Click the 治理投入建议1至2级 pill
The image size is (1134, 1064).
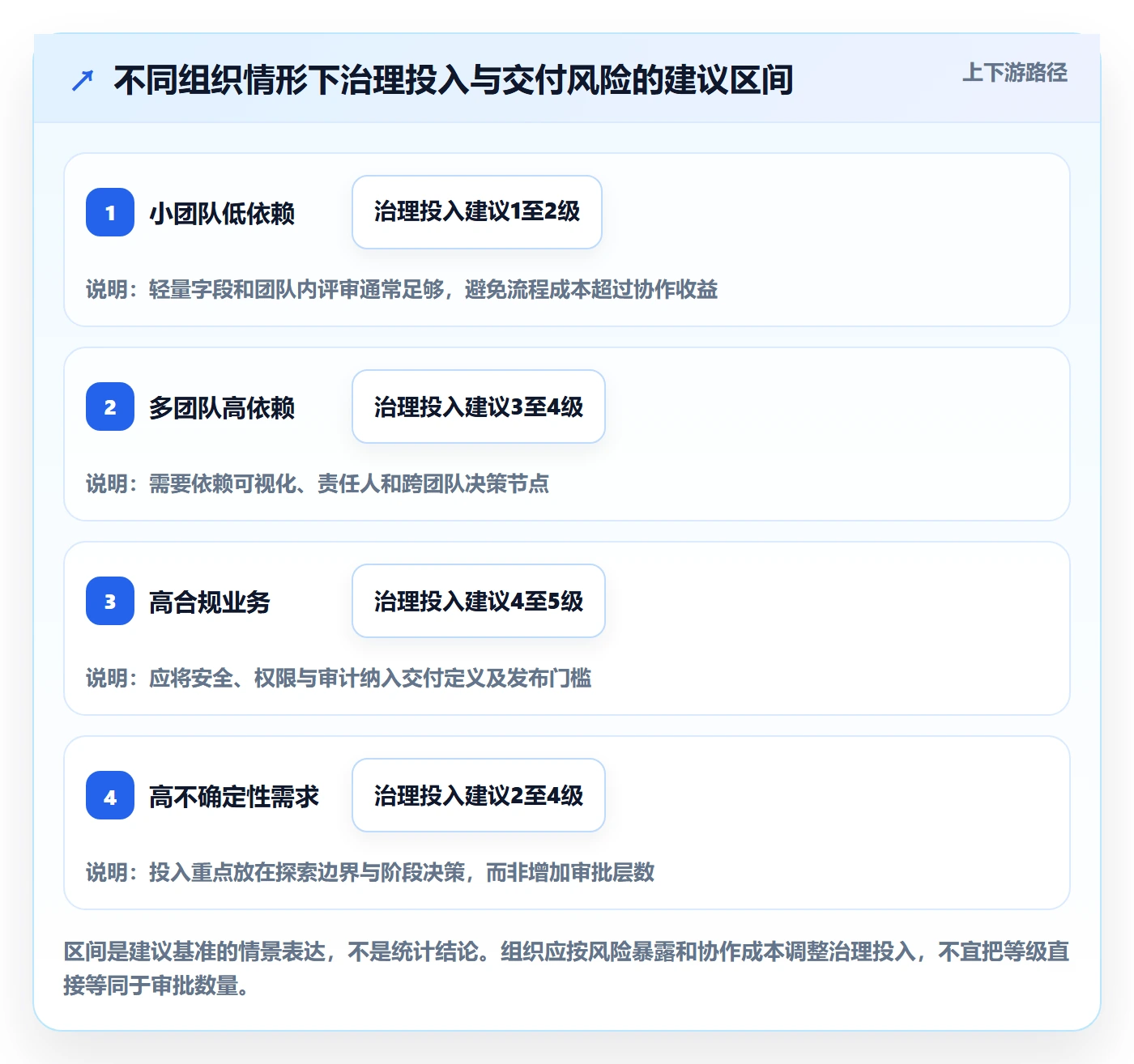(477, 212)
